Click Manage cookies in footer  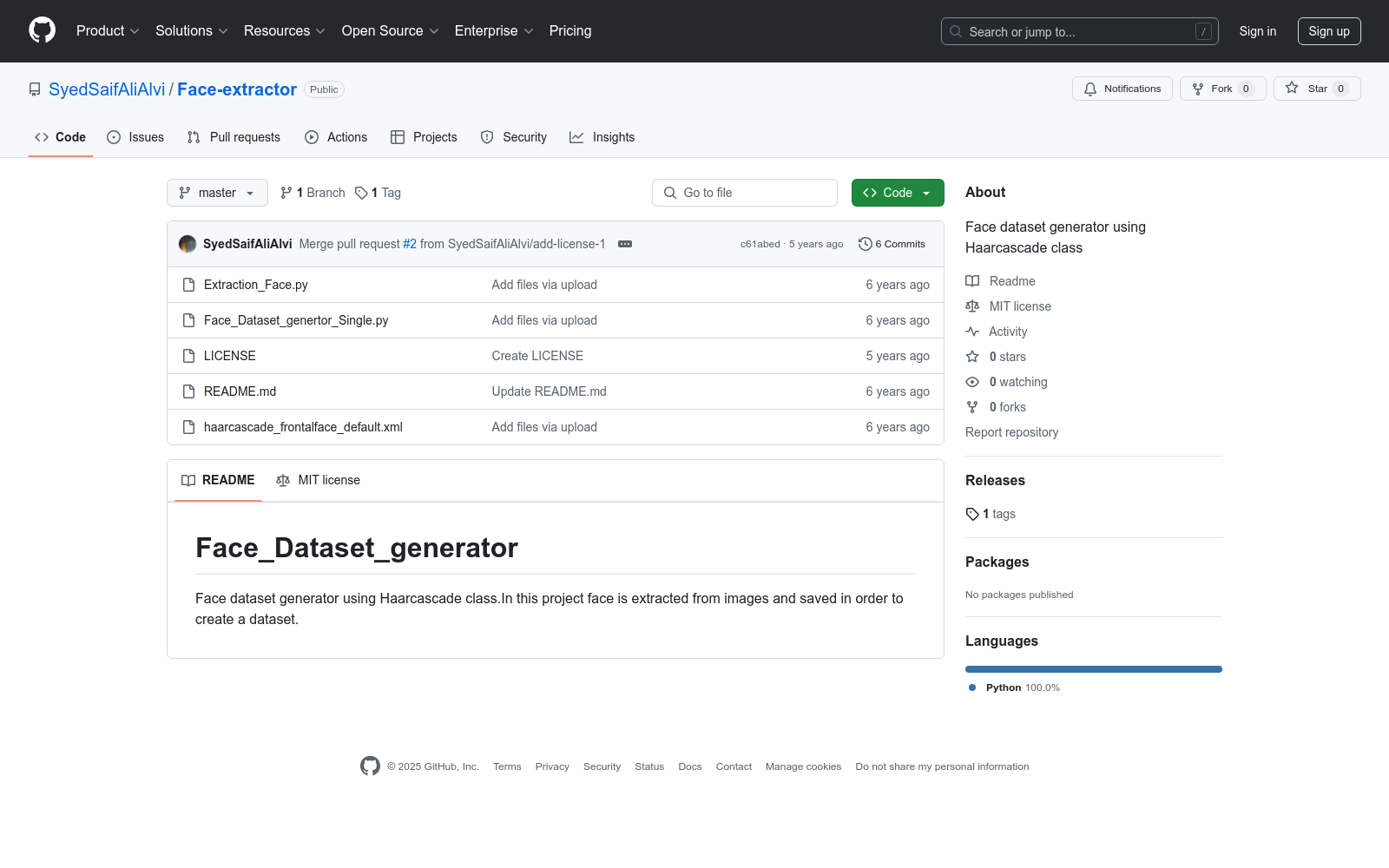pyautogui.click(x=803, y=766)
